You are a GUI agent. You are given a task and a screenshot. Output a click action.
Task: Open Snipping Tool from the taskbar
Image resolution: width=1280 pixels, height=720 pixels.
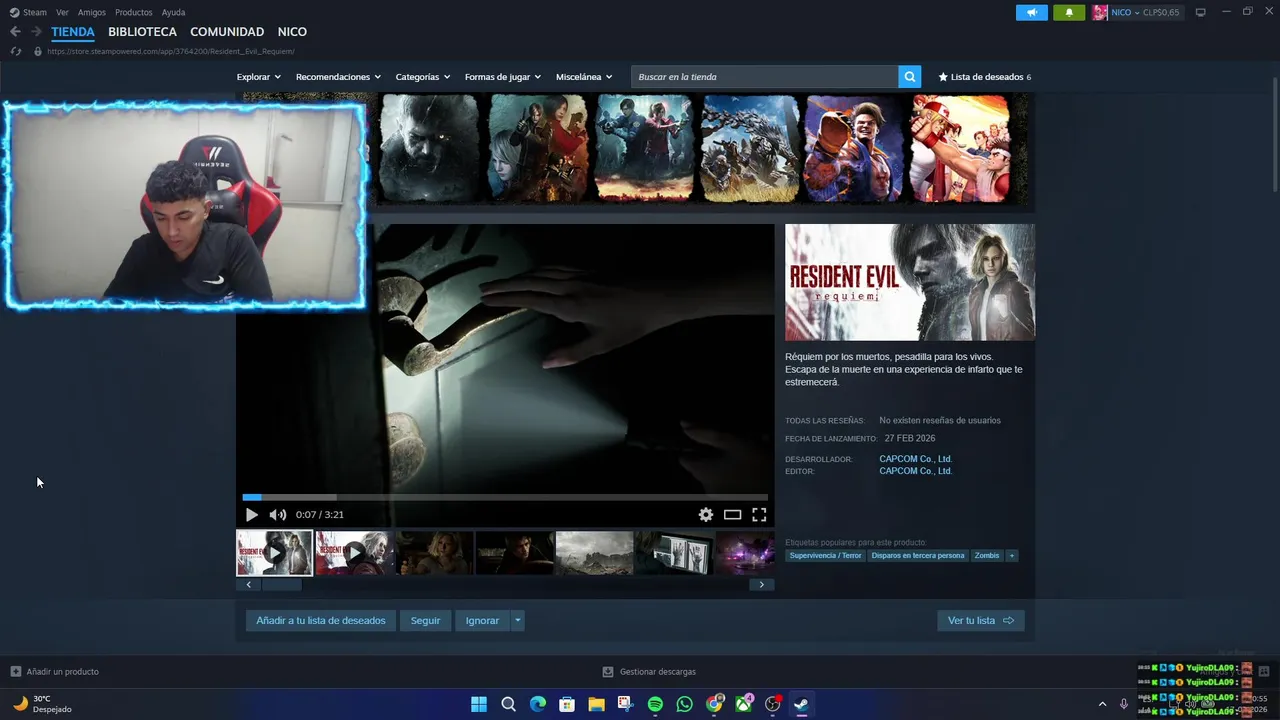(x=625, y=704)
